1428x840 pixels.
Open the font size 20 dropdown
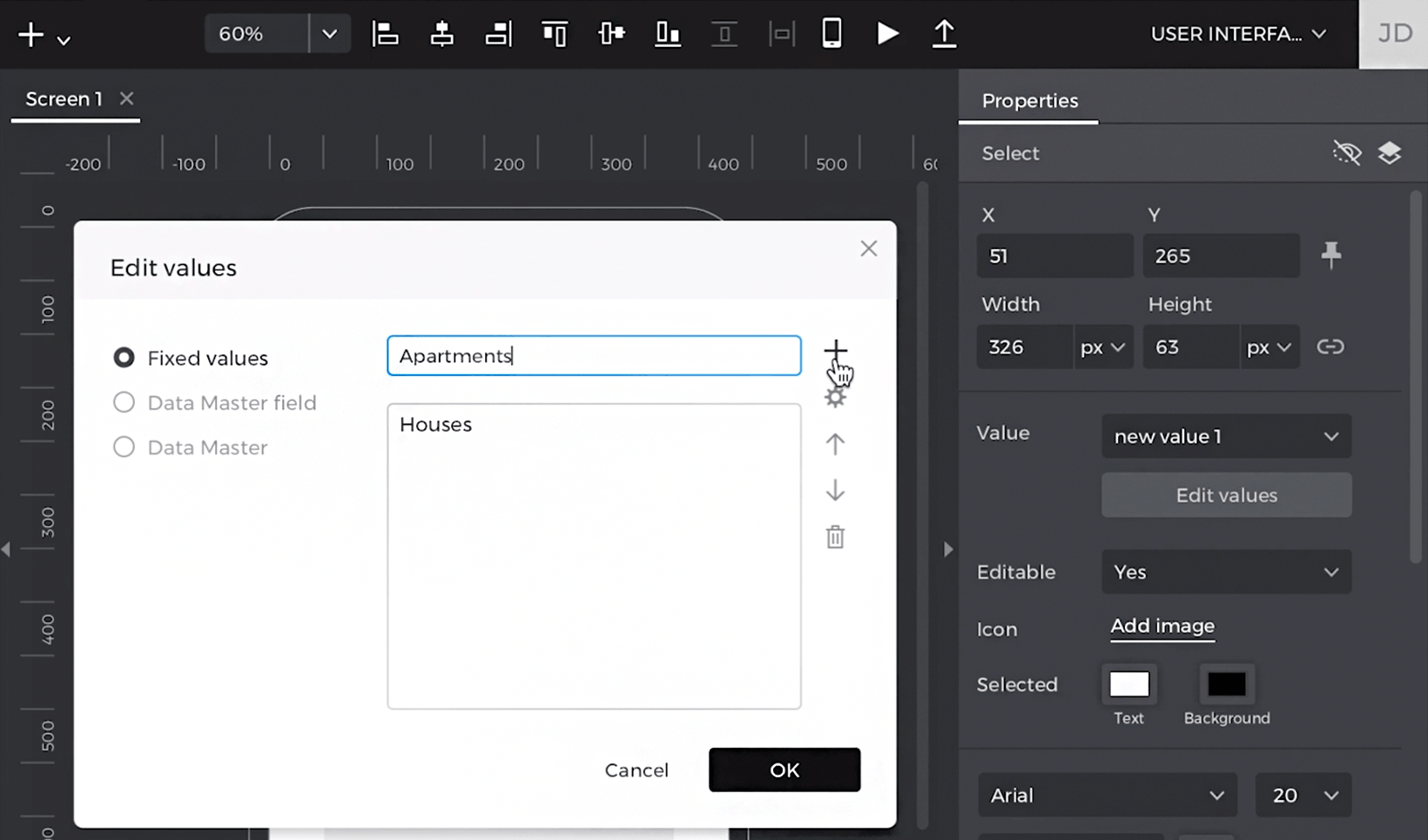[x=1303, y=795]
